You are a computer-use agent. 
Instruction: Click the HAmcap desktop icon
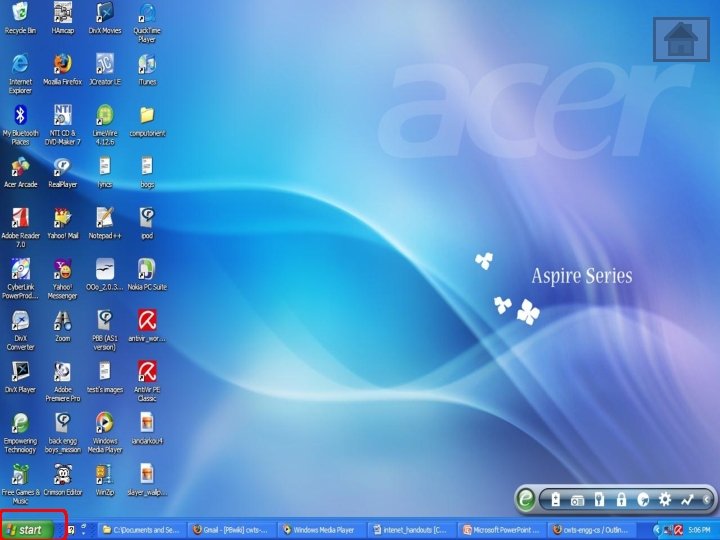click(63, 12)
